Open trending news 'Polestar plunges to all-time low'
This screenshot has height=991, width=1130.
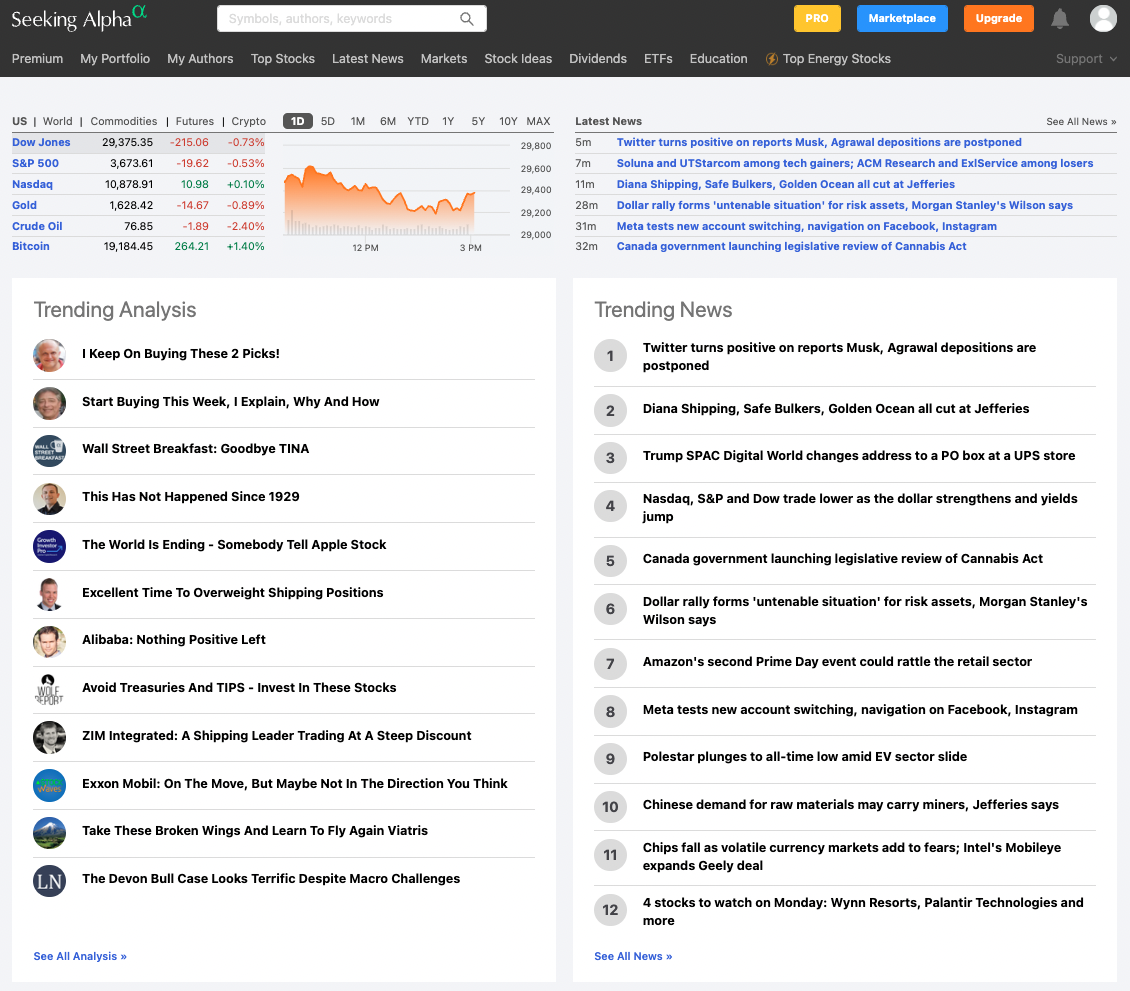pyautogui.click(x=805, y=757)
